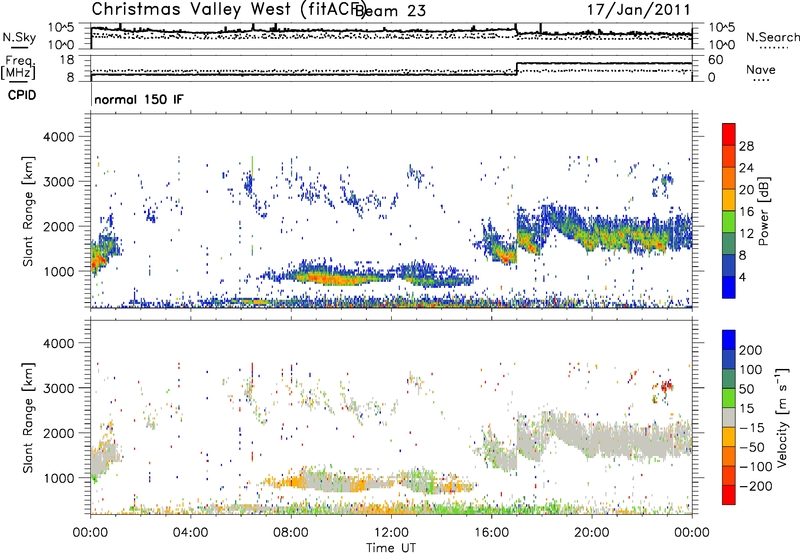Click the '4' Power colorbar value

click(x=743, y=278)
